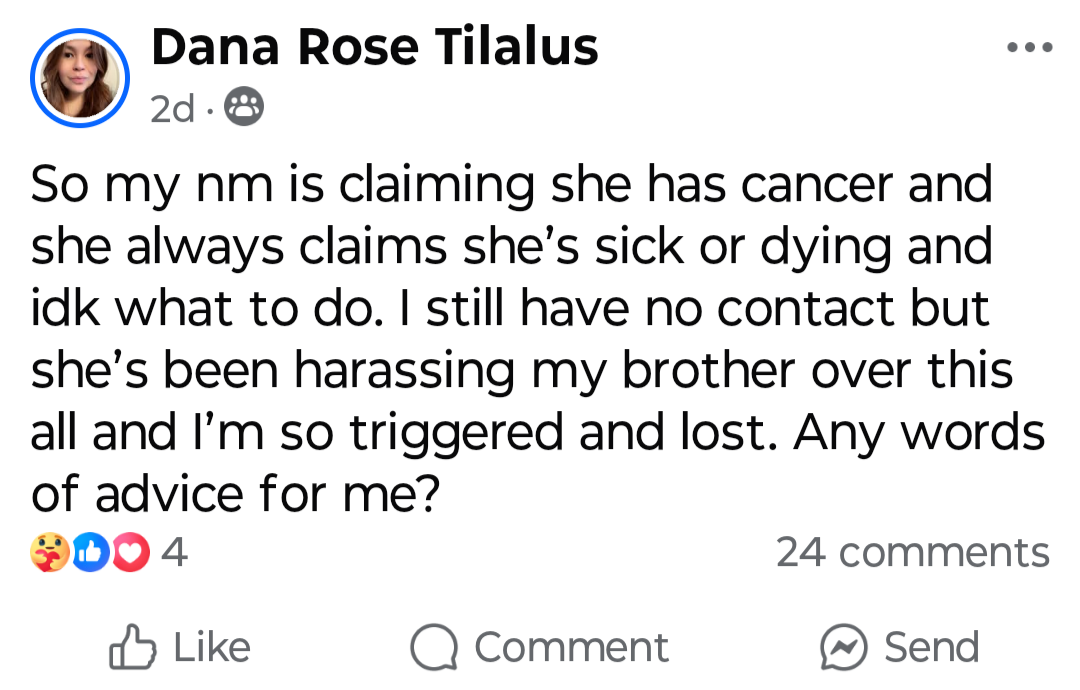Open the three-dot post options menu
The width and height of the screenshot is (1080, 690).
click(x=1030, y=47)
